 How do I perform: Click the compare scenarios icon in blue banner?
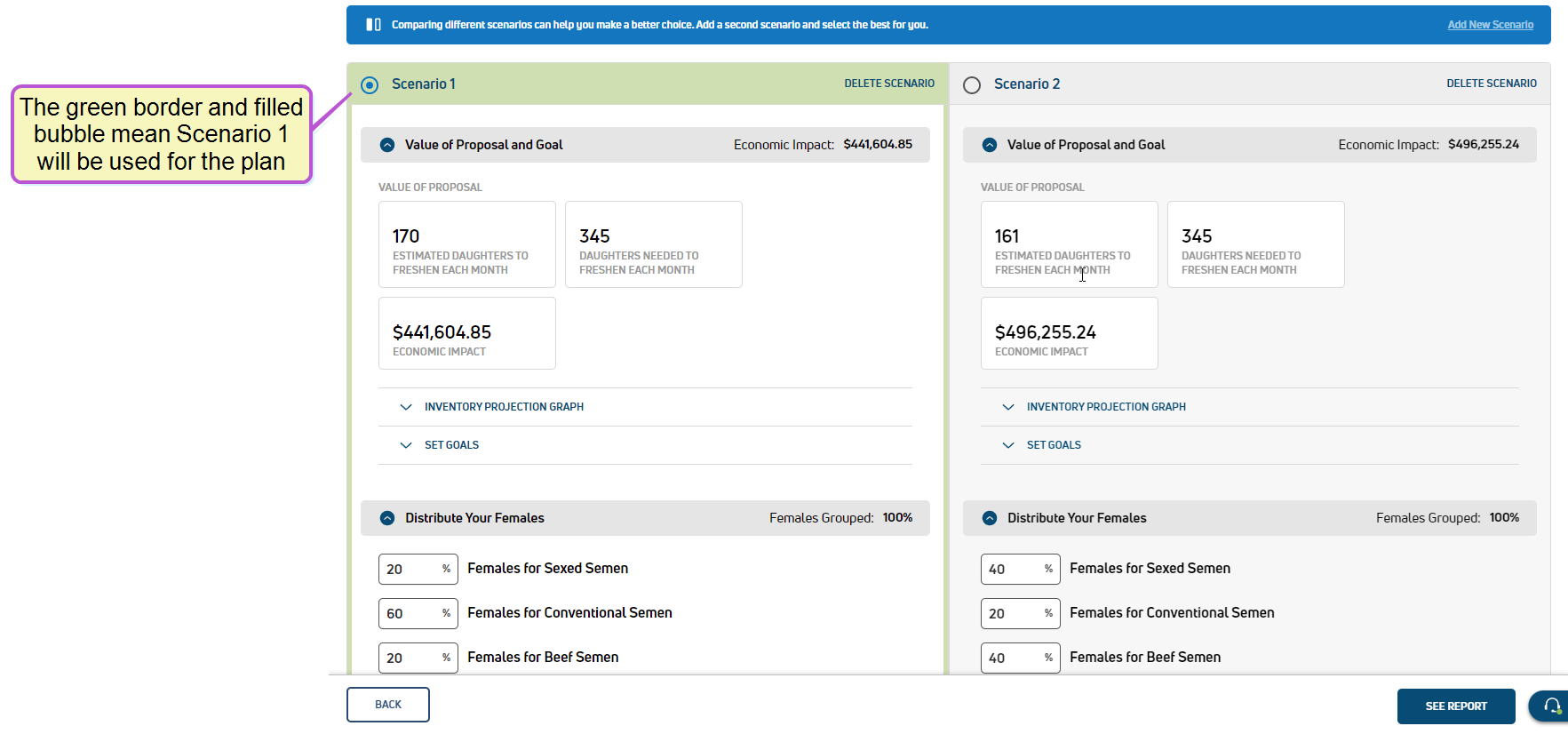tap(373, 25)
